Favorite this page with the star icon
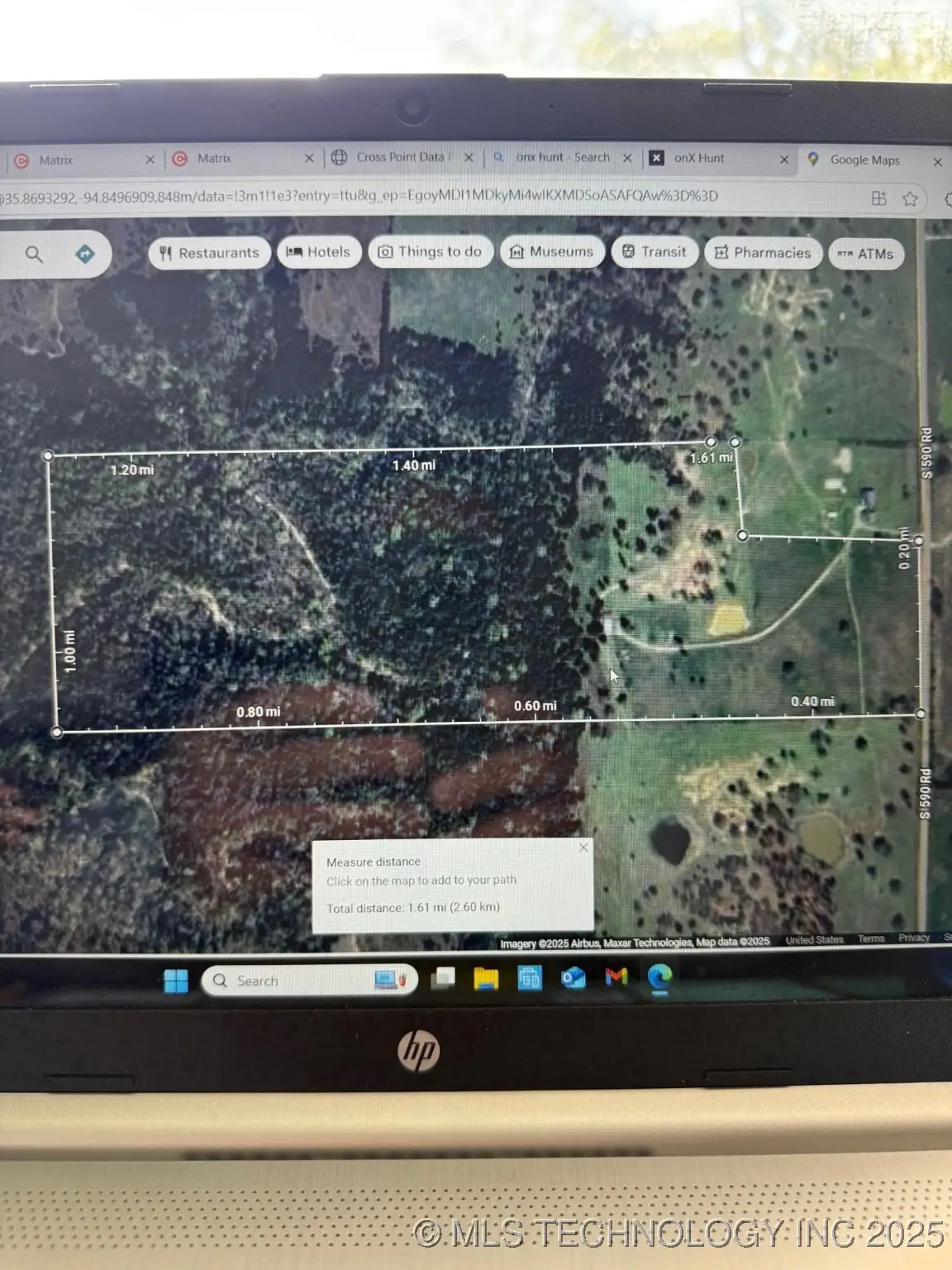Image resolution: width=952 pixels, height=1270 pixels. (x=910, y=198)
